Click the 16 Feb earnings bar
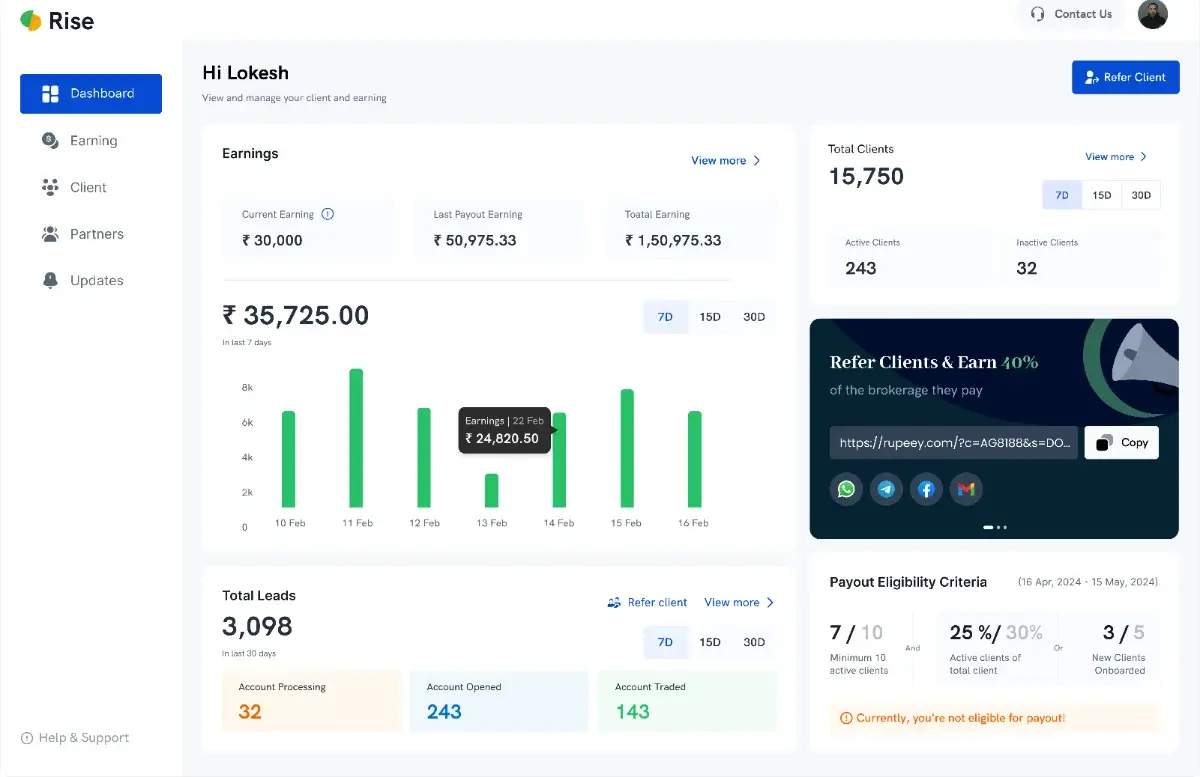1200x777 pixels. point(695,459)
